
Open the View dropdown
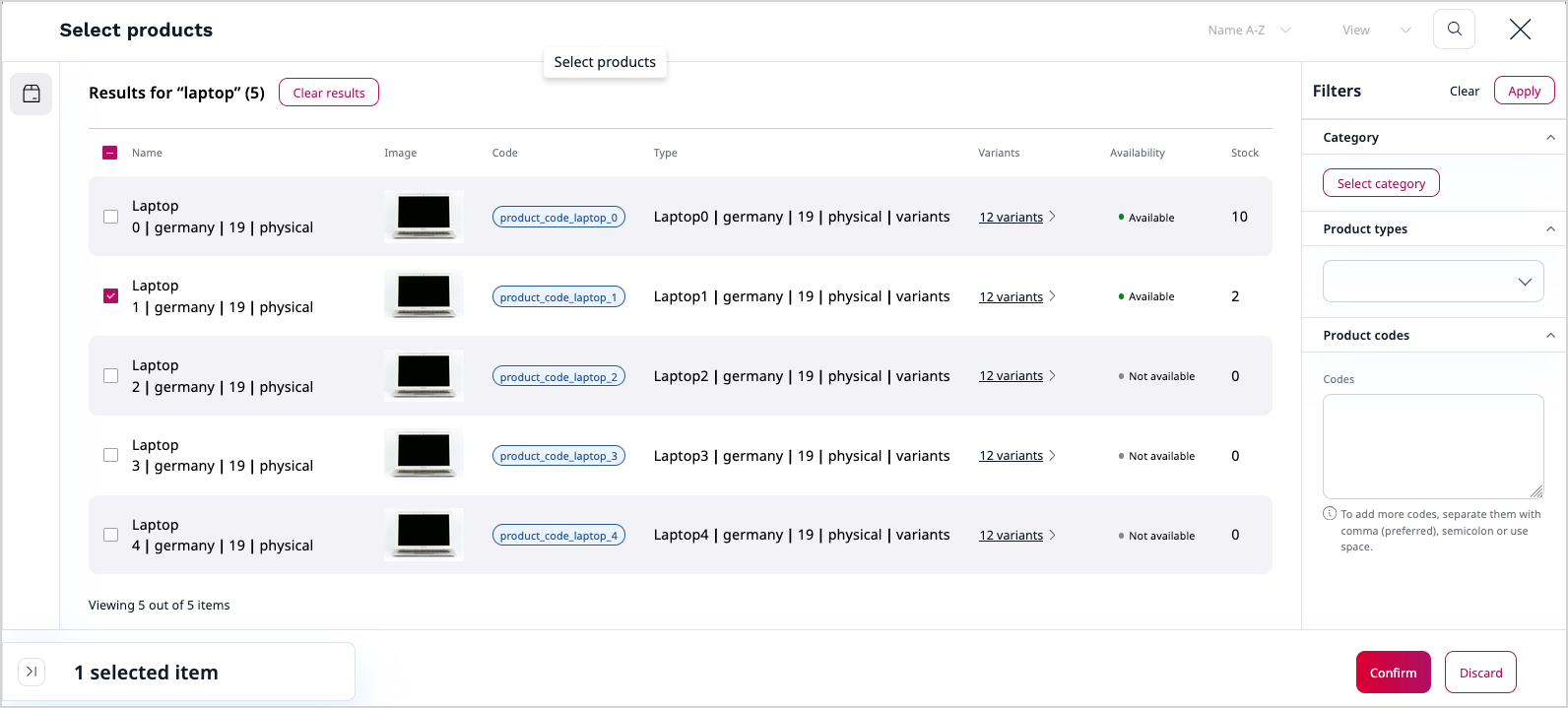pos(1375,31)
